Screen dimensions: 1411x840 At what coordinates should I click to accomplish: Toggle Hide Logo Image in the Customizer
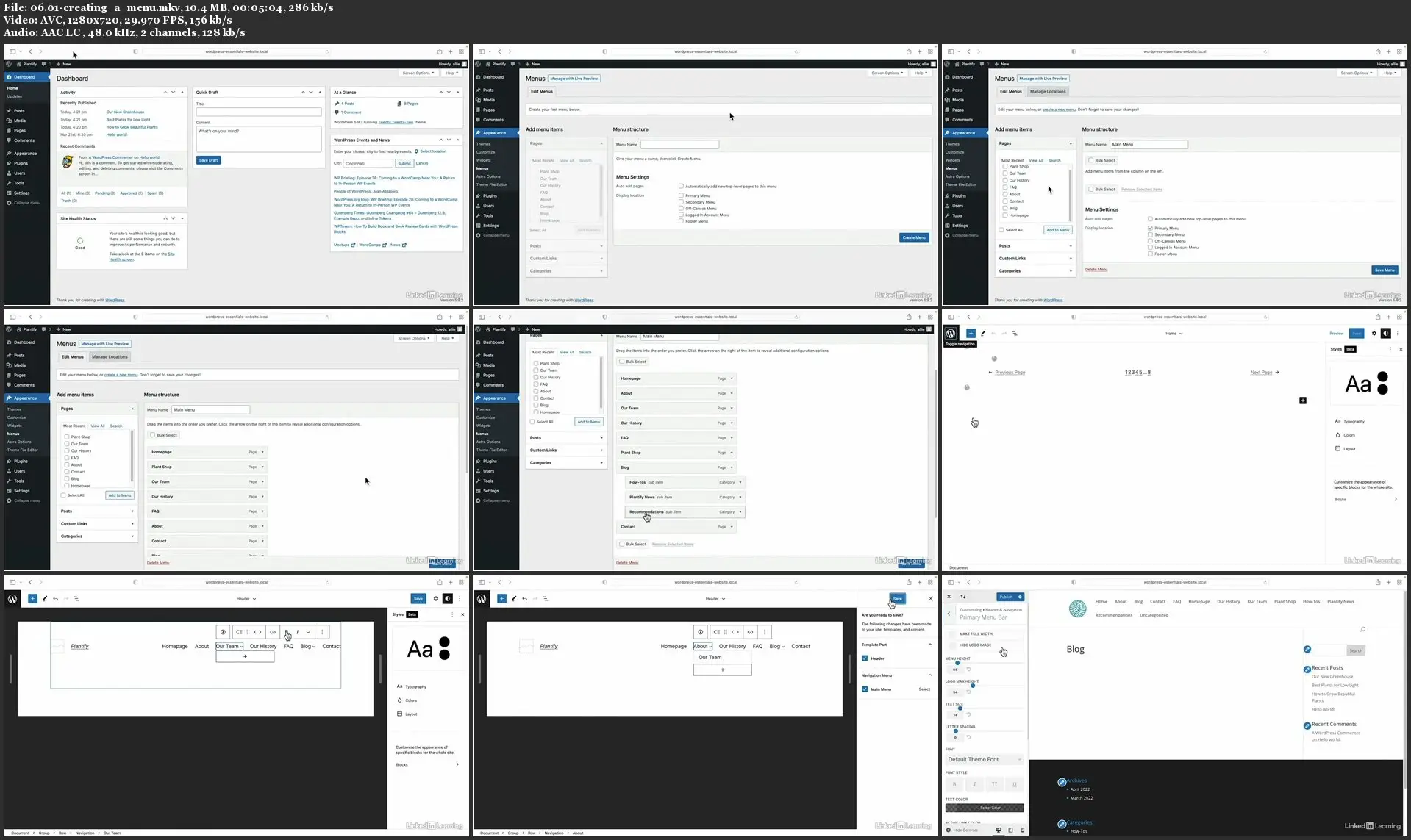tap(953, 645)
